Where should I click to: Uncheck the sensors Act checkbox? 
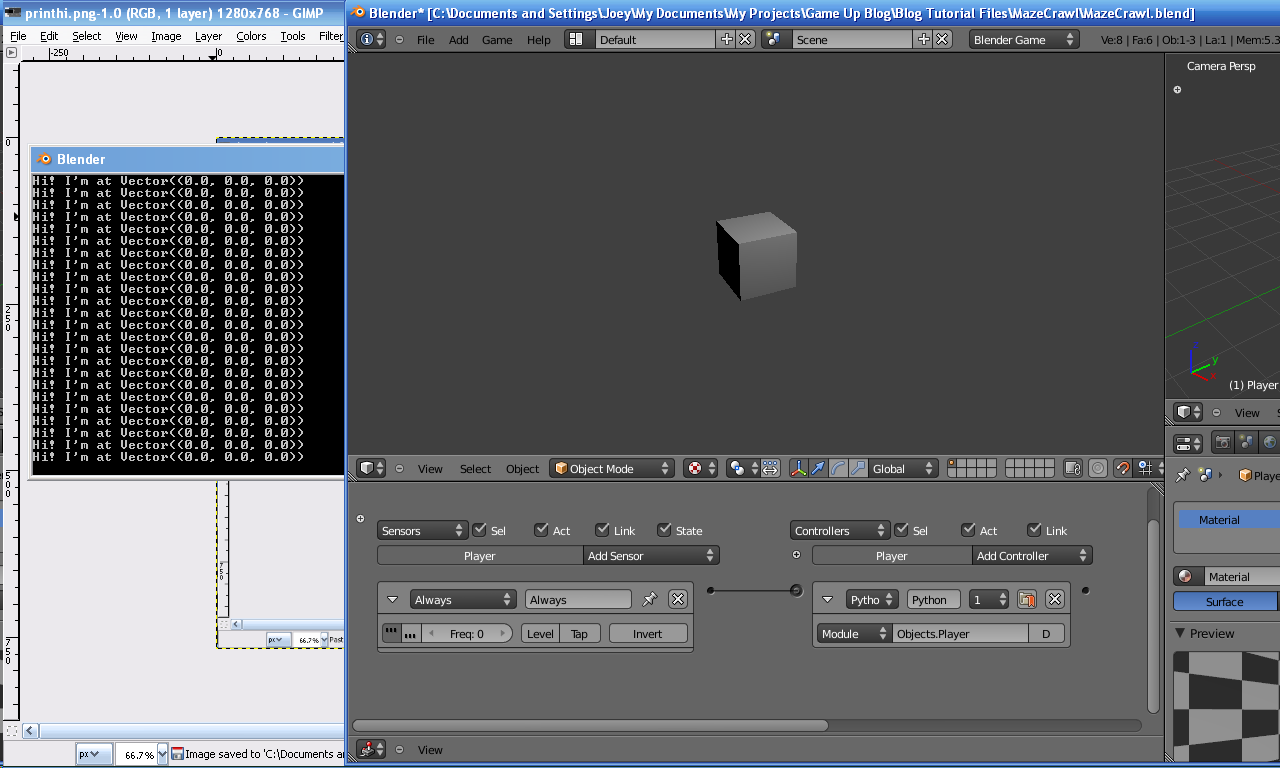tap(541, 530)
